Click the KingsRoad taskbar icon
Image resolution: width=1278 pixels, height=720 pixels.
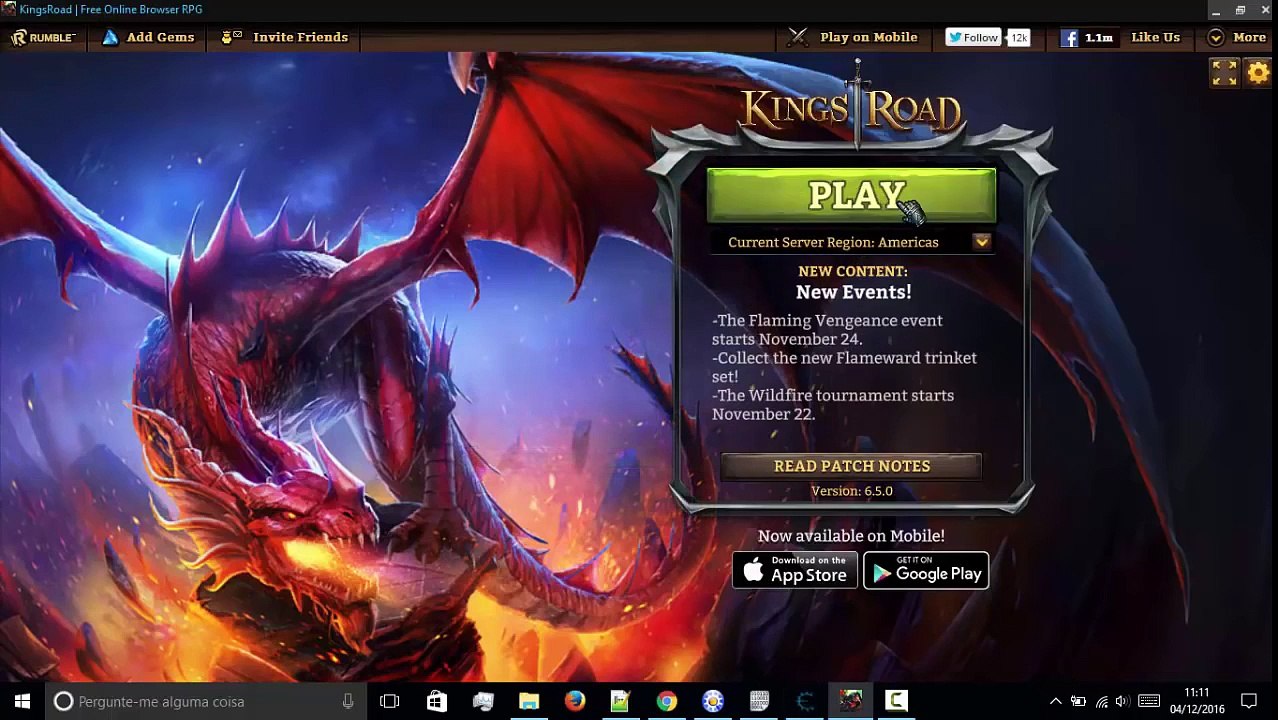pos(851,701)
